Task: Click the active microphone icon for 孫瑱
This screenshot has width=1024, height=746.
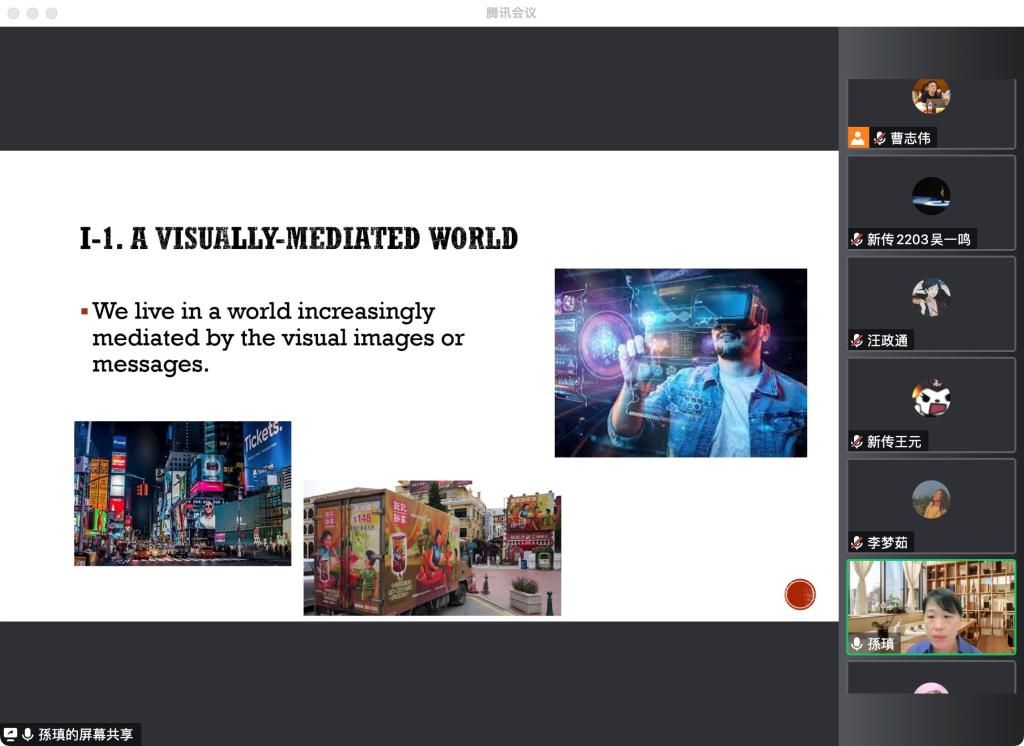Action: [857, 643]
